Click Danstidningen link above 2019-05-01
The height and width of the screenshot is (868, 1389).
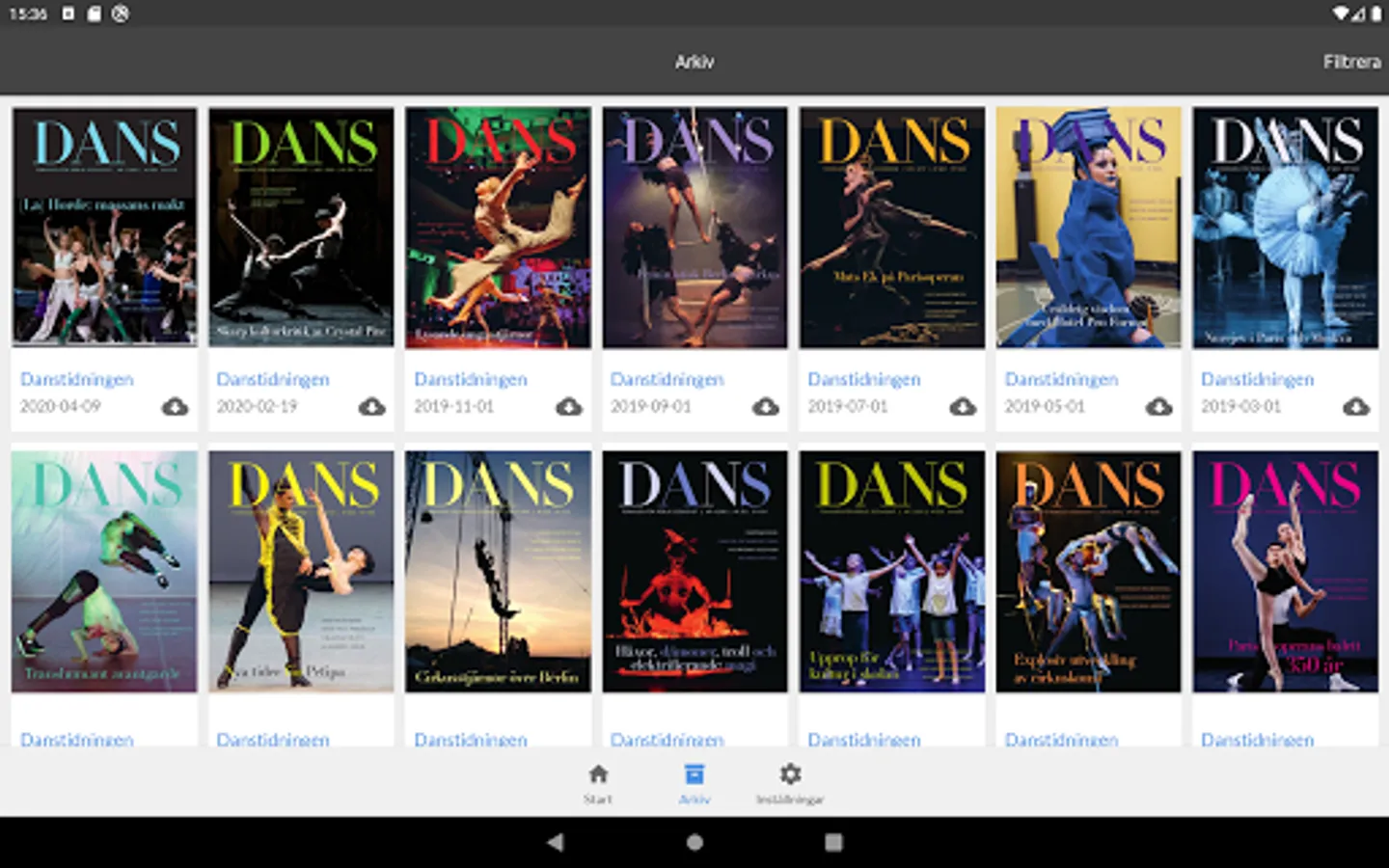pos(1061,379)
